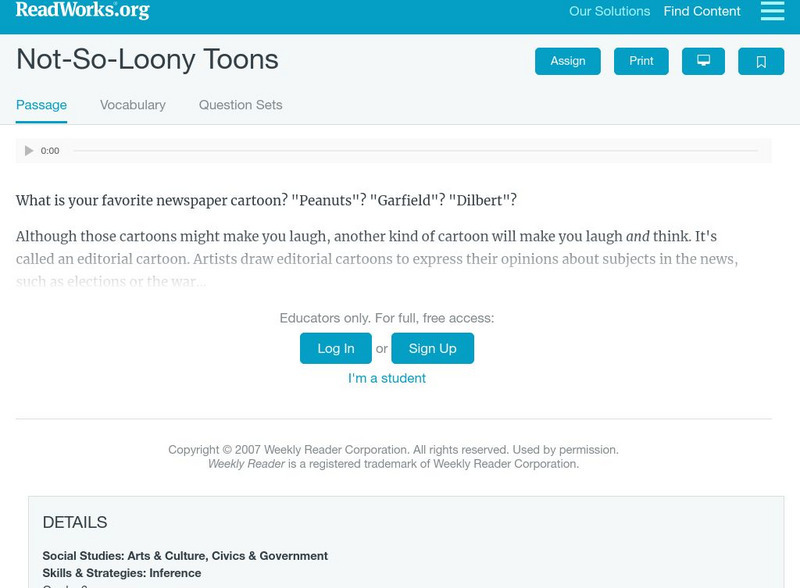Open Our Solutions in the header
Screen dimensions: 800x588
609,12
